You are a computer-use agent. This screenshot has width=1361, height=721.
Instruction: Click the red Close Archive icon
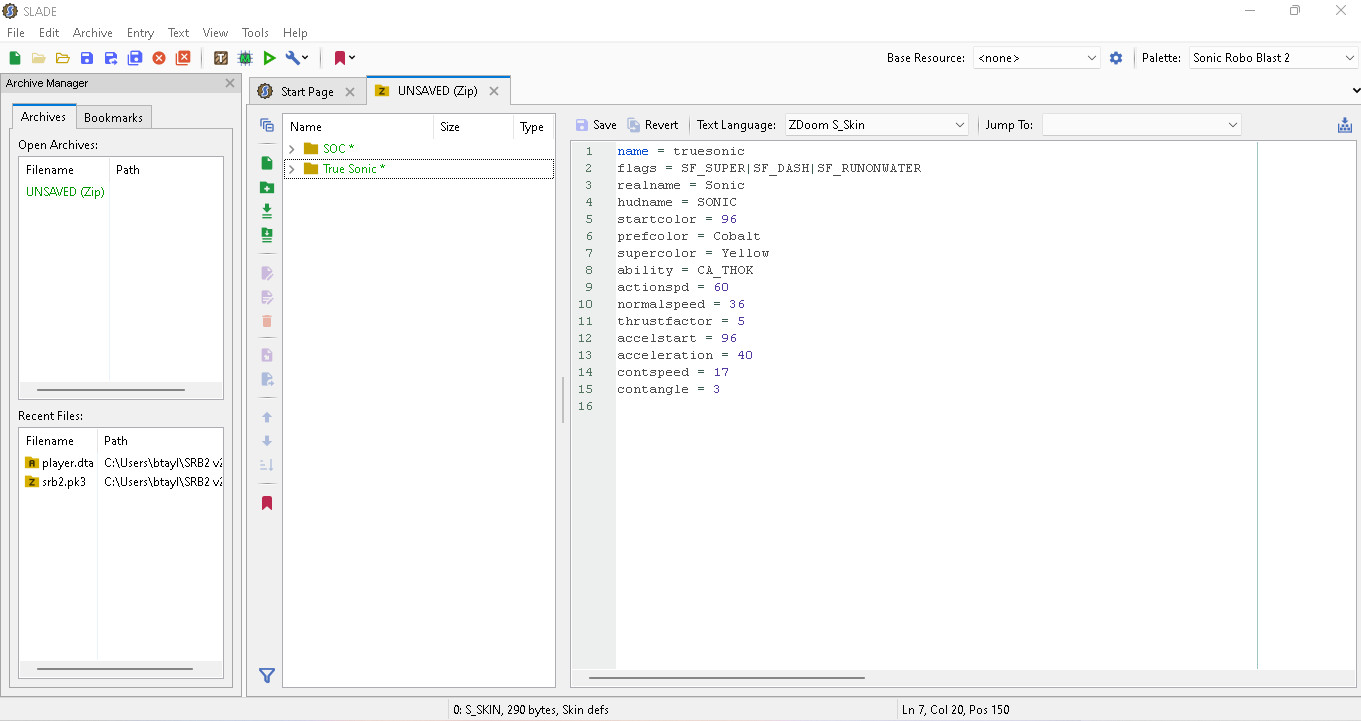pyautogui.click(x=159, y=58)
